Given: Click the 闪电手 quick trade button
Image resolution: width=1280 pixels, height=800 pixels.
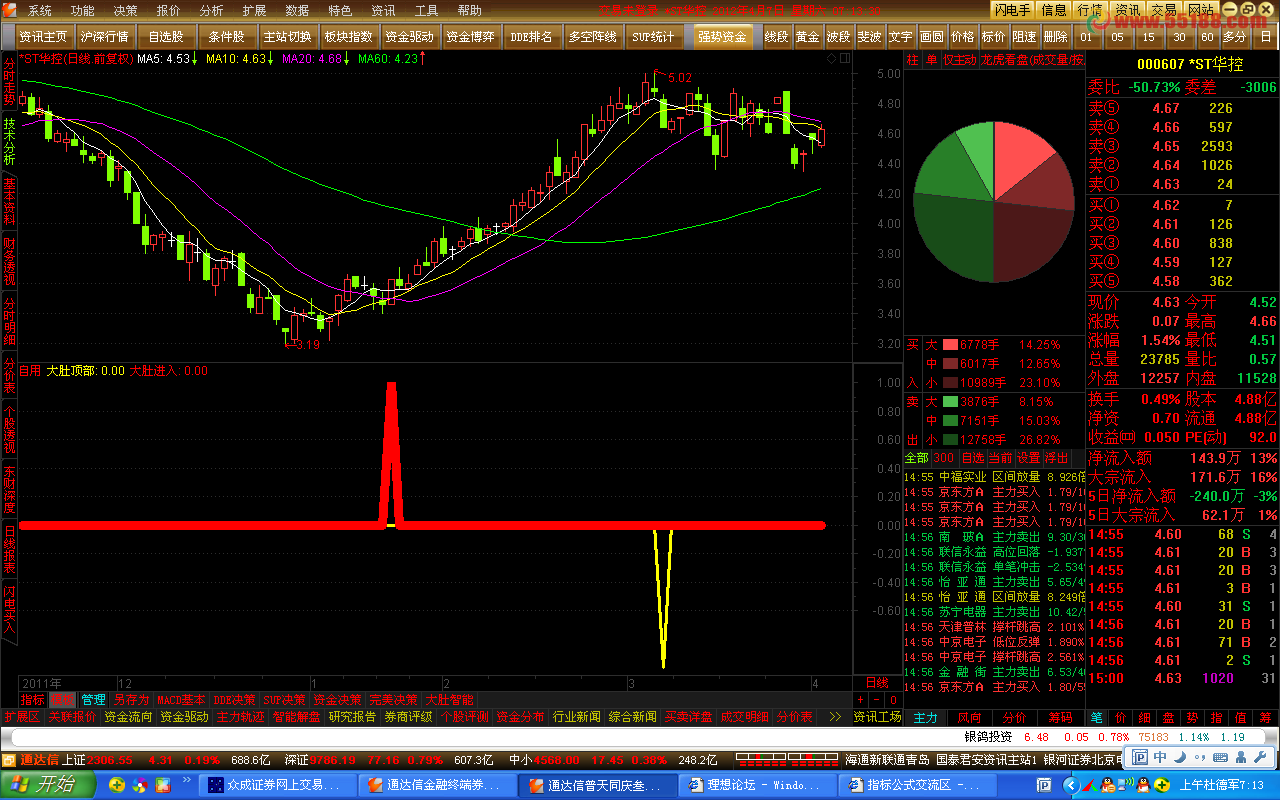Looking at the screenshot, I should pos(1012,10).
